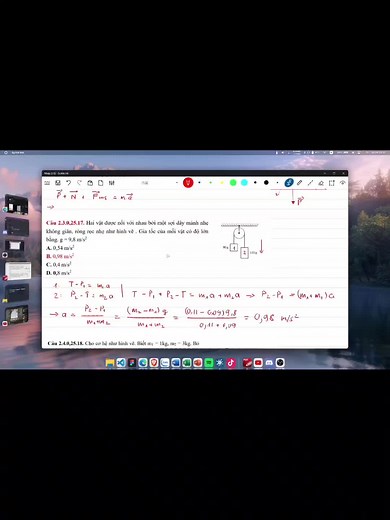Redo the last undone stroke
390x520 pixels.
point(79,183)
